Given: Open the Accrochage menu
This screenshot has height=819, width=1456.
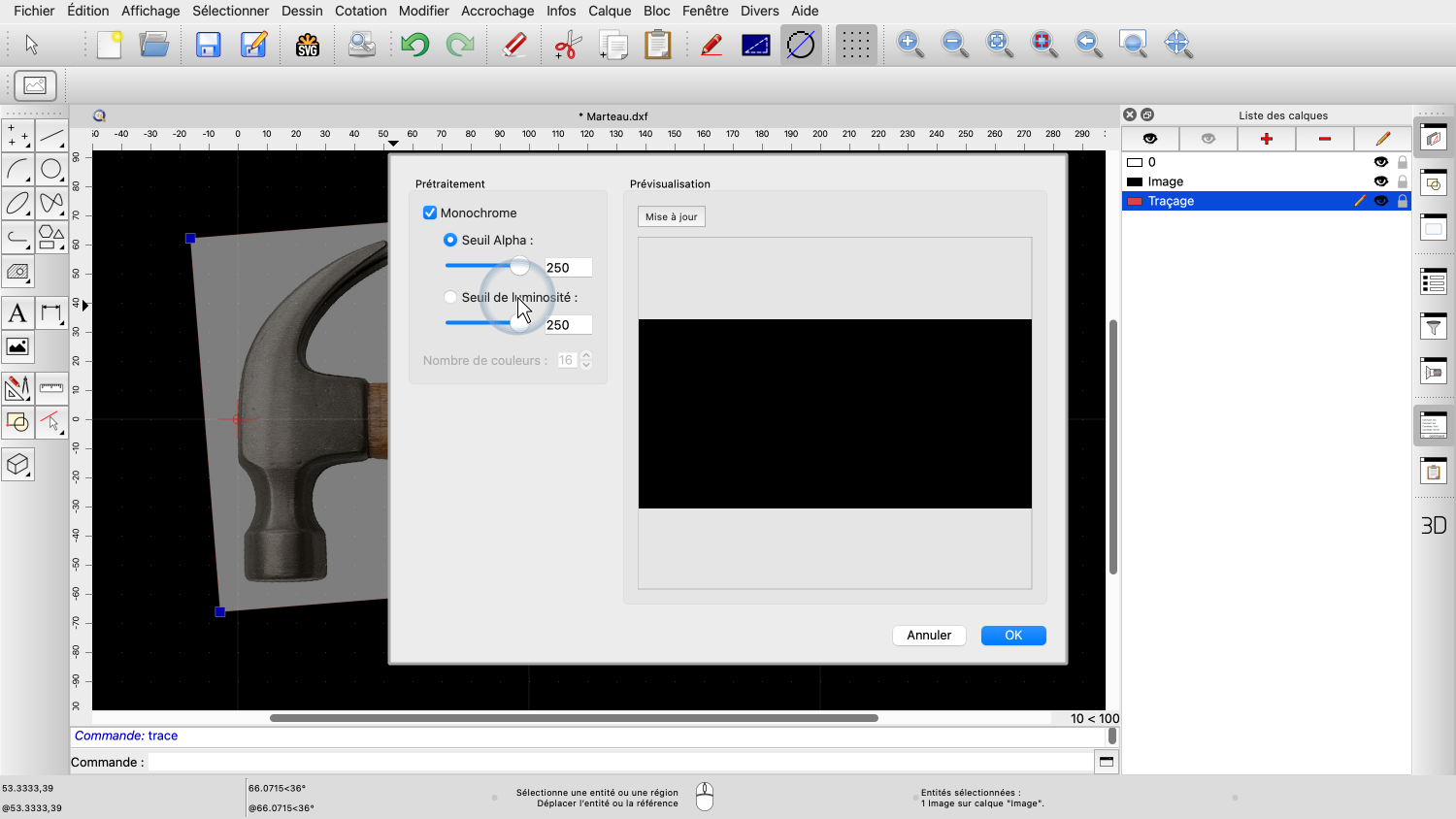Looking at the screenshot, I should pyautogui.click(x=497, y=11).
